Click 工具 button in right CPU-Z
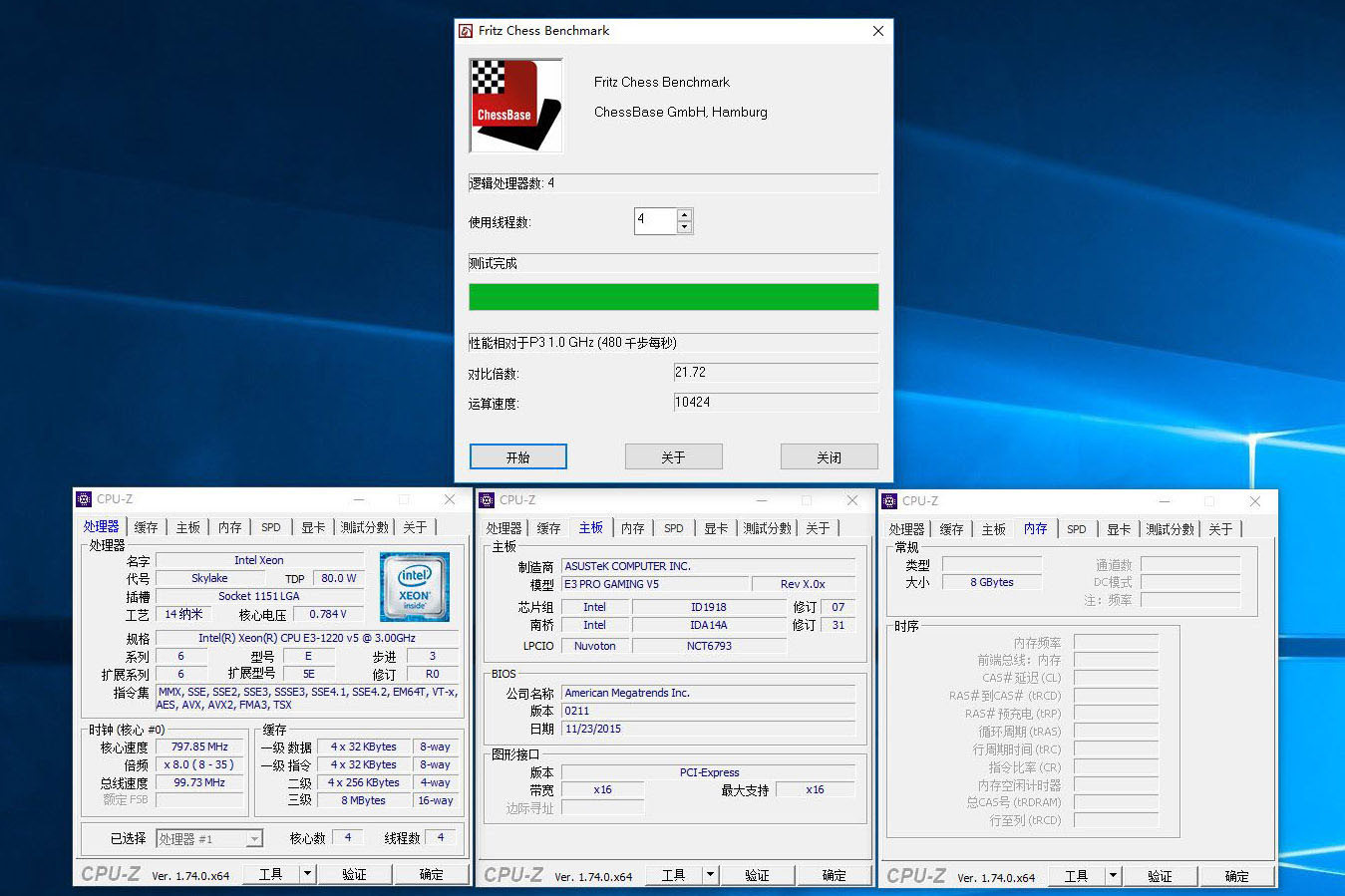 click(x=1077, y=876)
